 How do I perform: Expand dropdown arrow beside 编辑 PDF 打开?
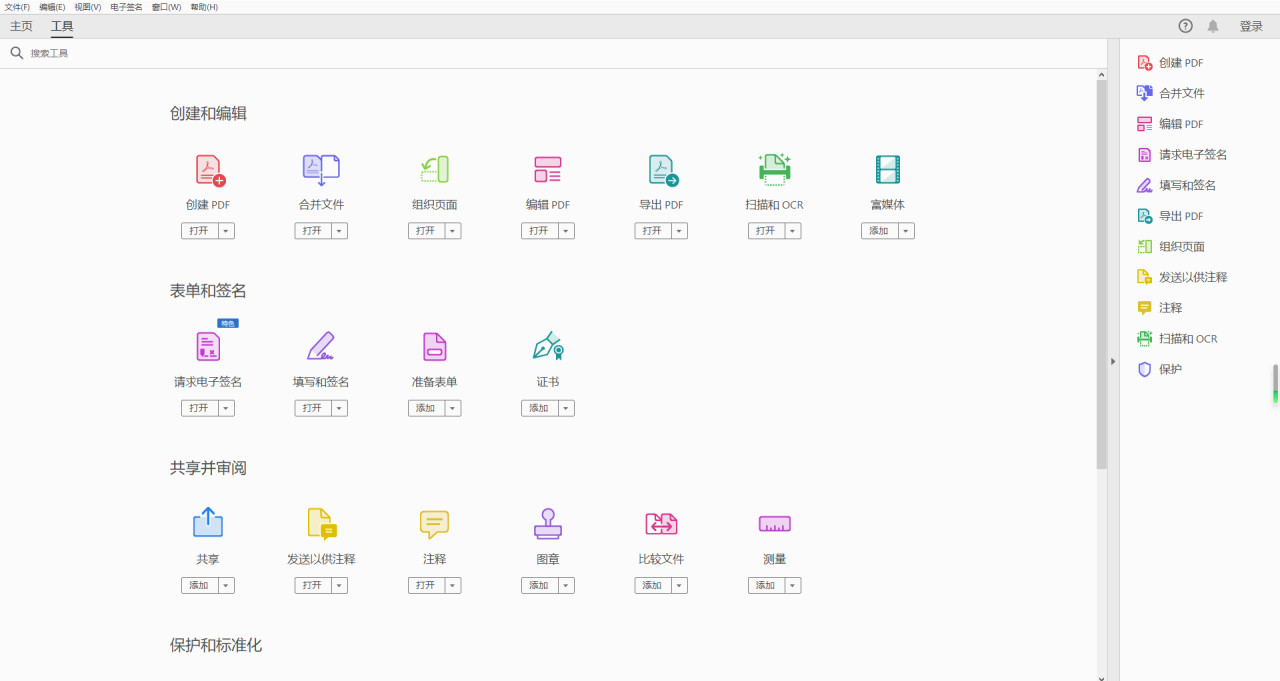click(567, 231)
